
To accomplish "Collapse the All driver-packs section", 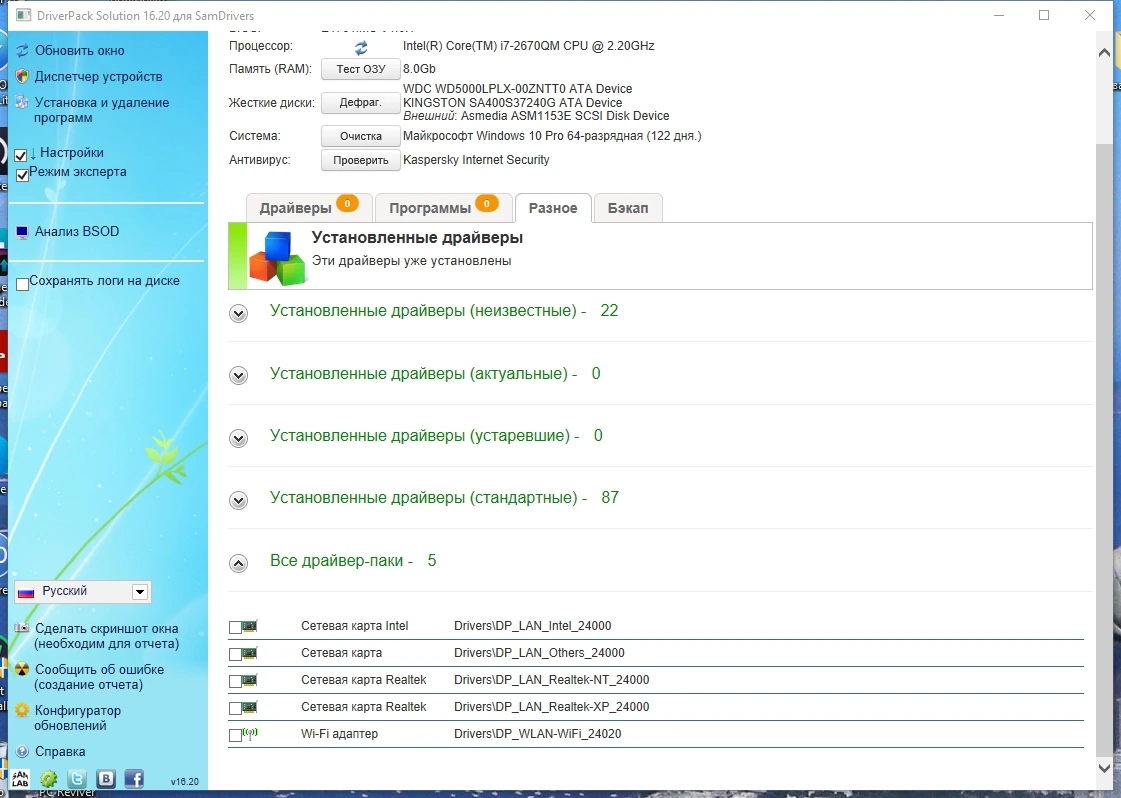I will point(238,563).
